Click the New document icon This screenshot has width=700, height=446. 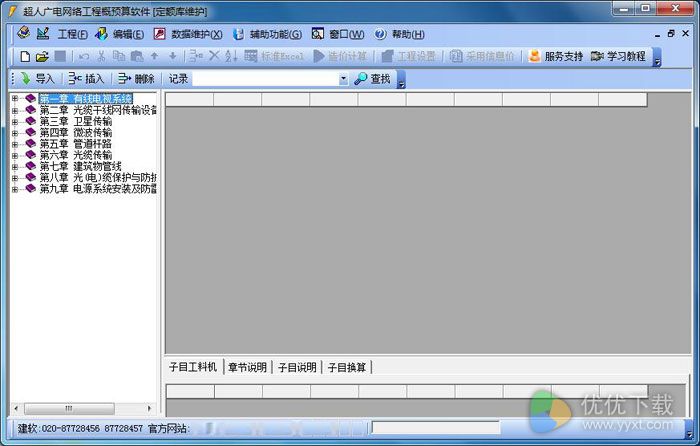pos(25,56)
